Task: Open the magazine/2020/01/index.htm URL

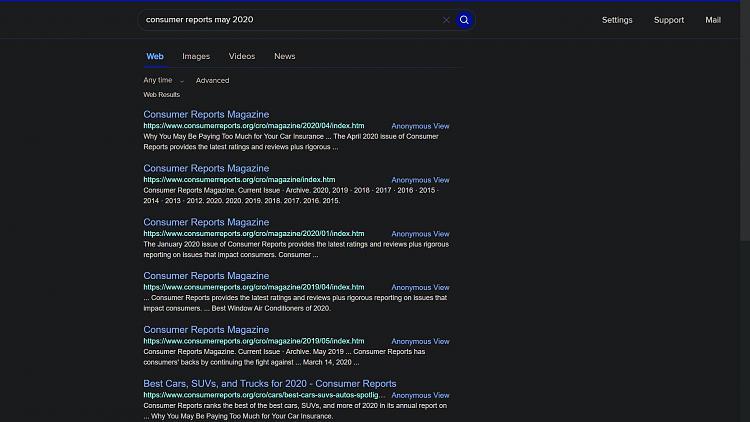Action: pos(254,233)
